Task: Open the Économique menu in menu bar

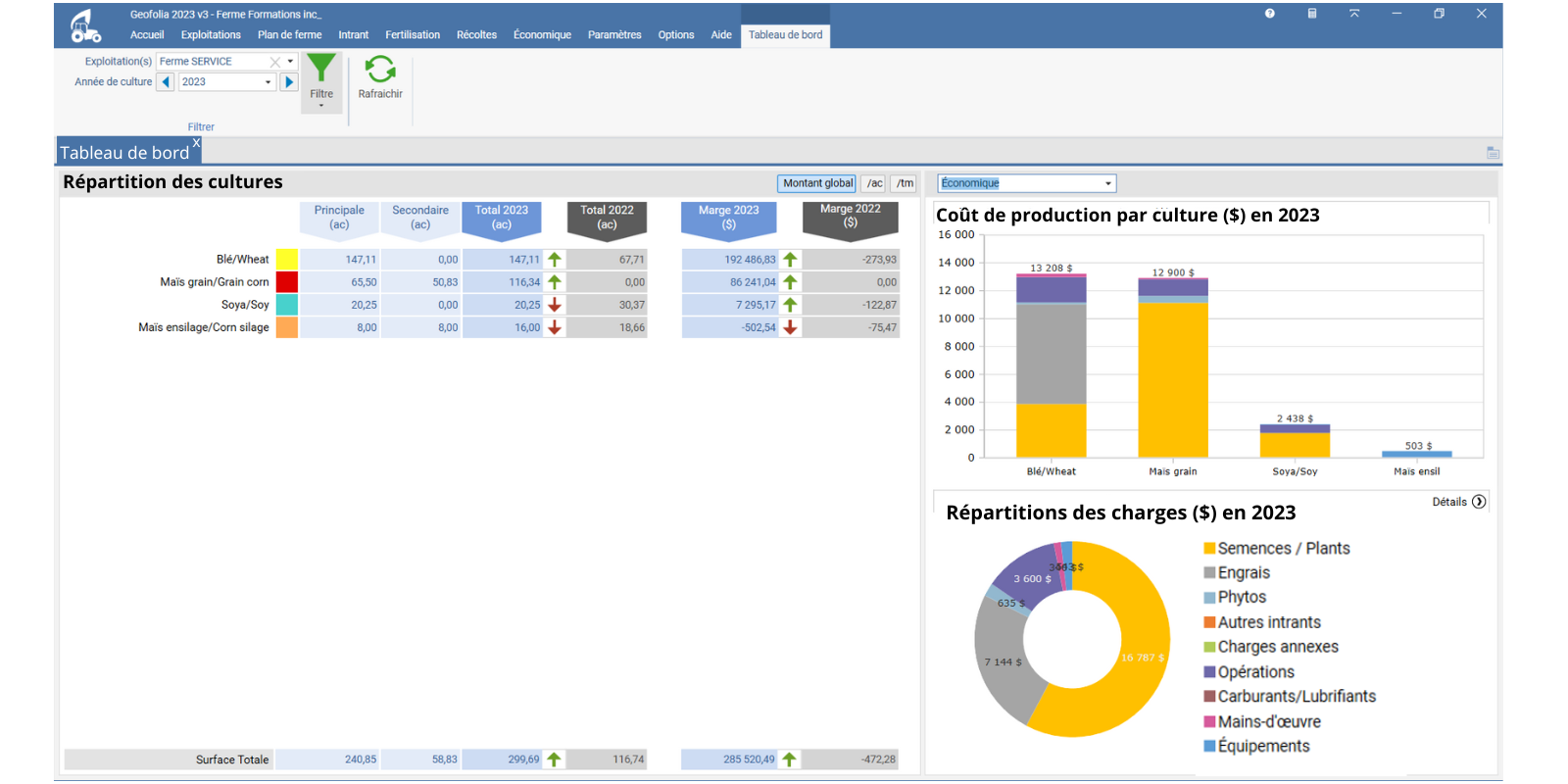Action: [542, 35]
